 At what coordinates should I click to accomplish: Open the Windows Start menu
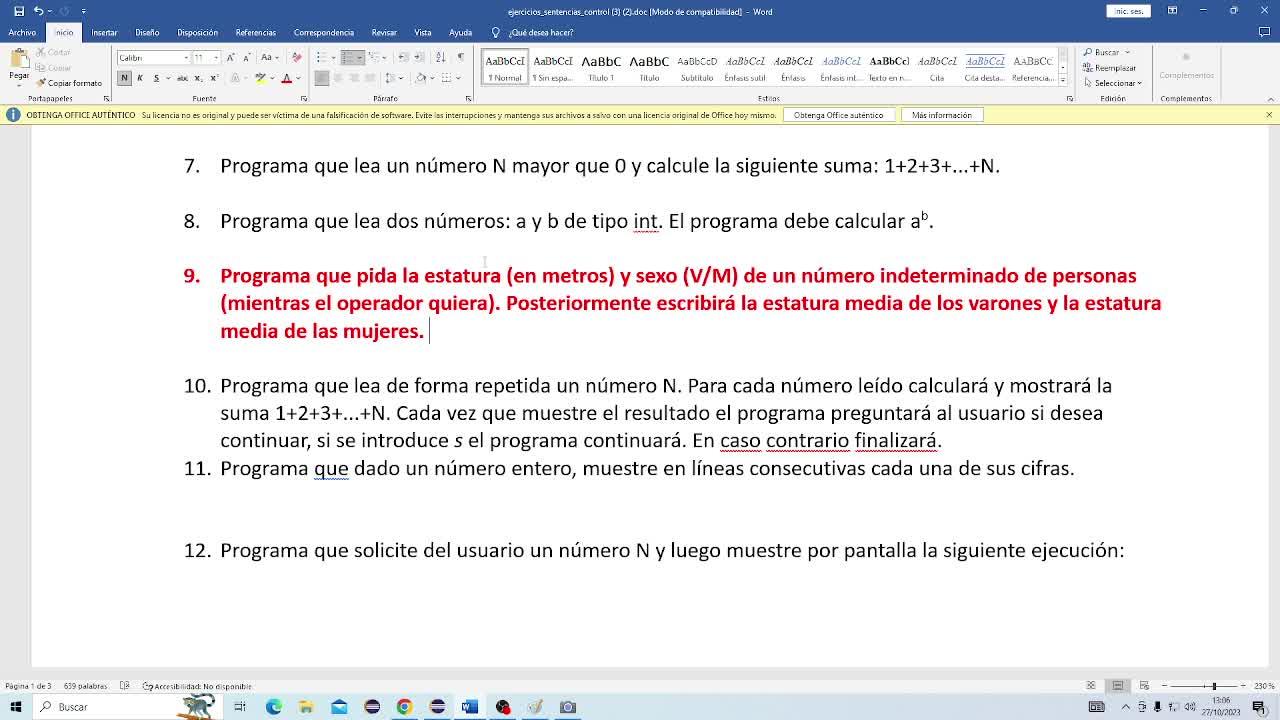[16, 707]
